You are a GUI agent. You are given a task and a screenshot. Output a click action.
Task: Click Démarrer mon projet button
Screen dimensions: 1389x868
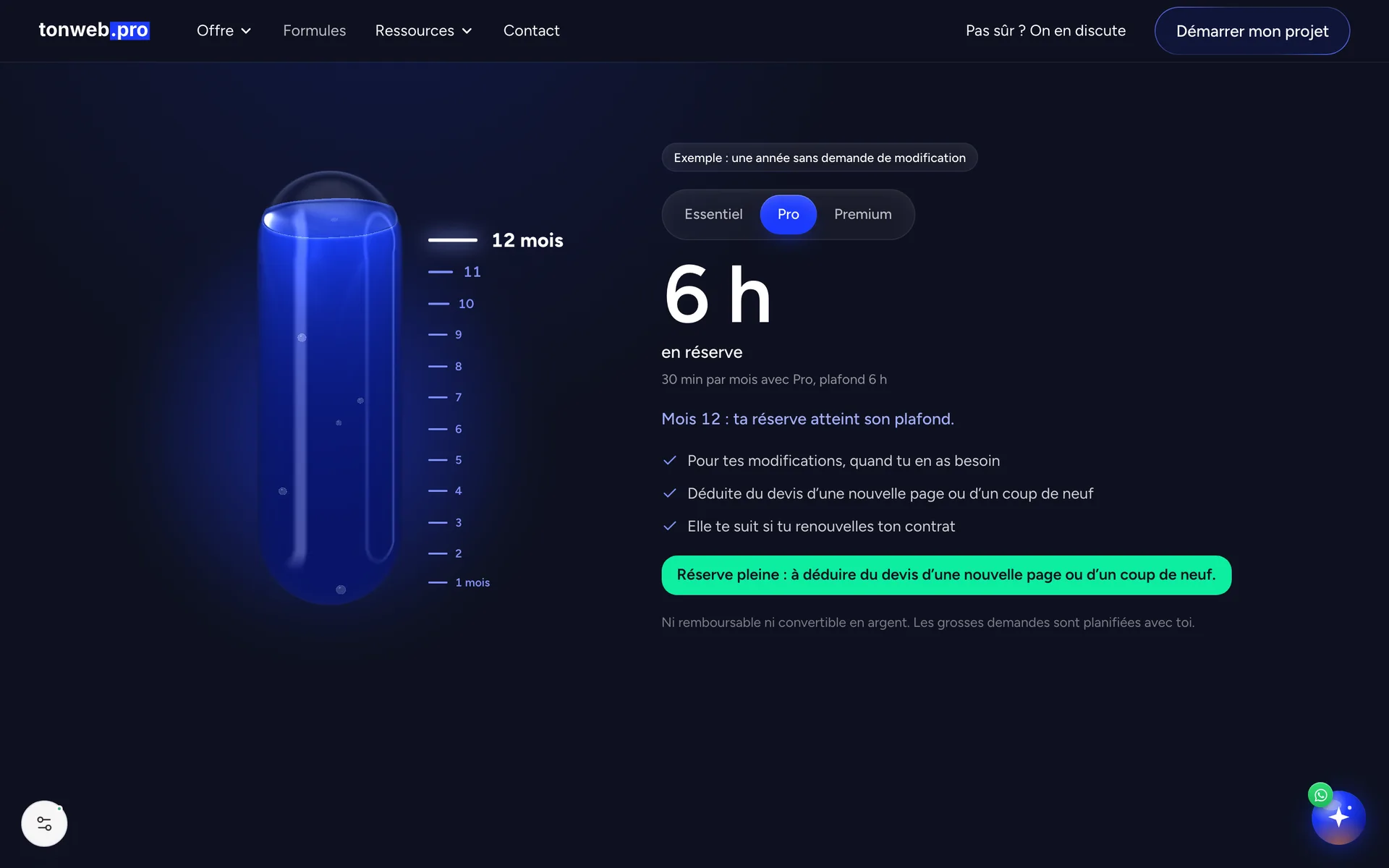(1252, 31)
